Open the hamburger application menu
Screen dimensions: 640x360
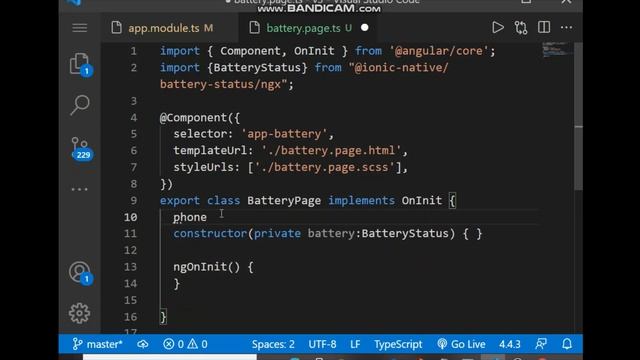[x=80, y=28]
